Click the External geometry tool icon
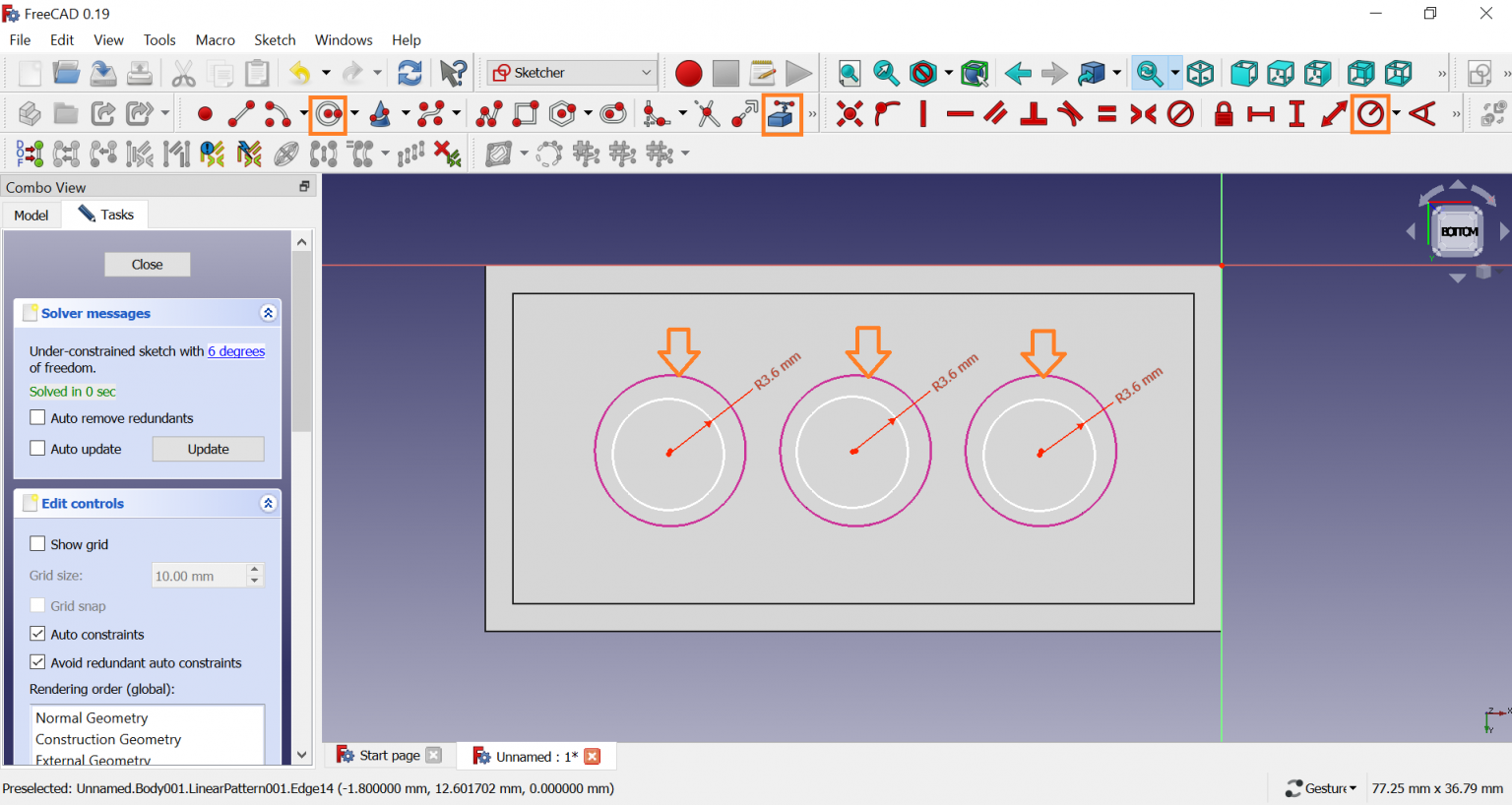The height and width of the screenshot is (805, 1512). [782, 114]
